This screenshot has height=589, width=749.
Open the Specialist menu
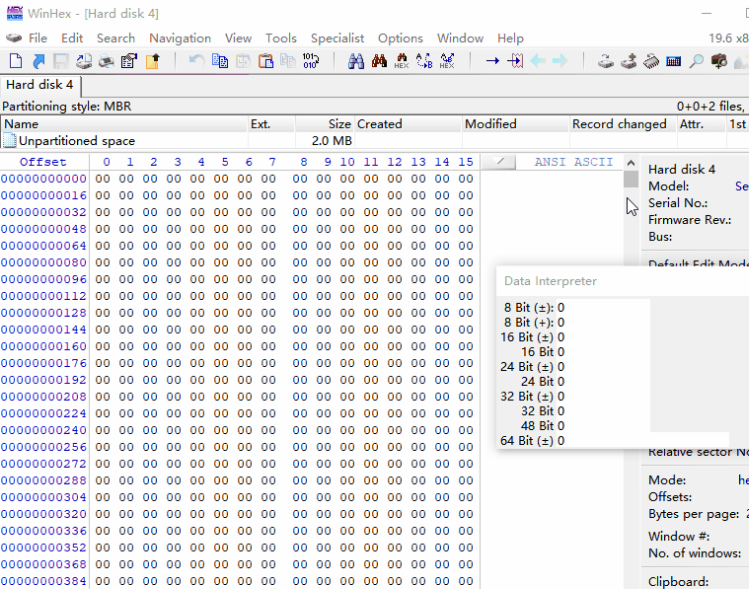[x=337, y=38]
